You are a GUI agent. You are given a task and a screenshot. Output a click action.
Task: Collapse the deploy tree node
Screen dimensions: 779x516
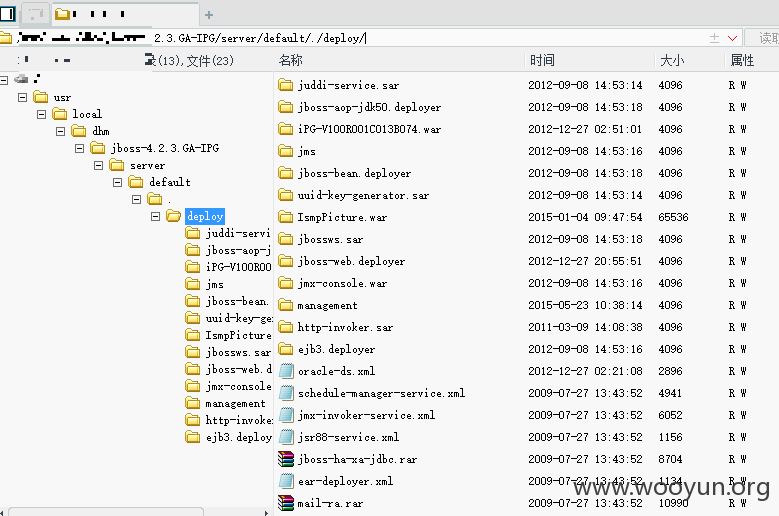tap(156, 216)
